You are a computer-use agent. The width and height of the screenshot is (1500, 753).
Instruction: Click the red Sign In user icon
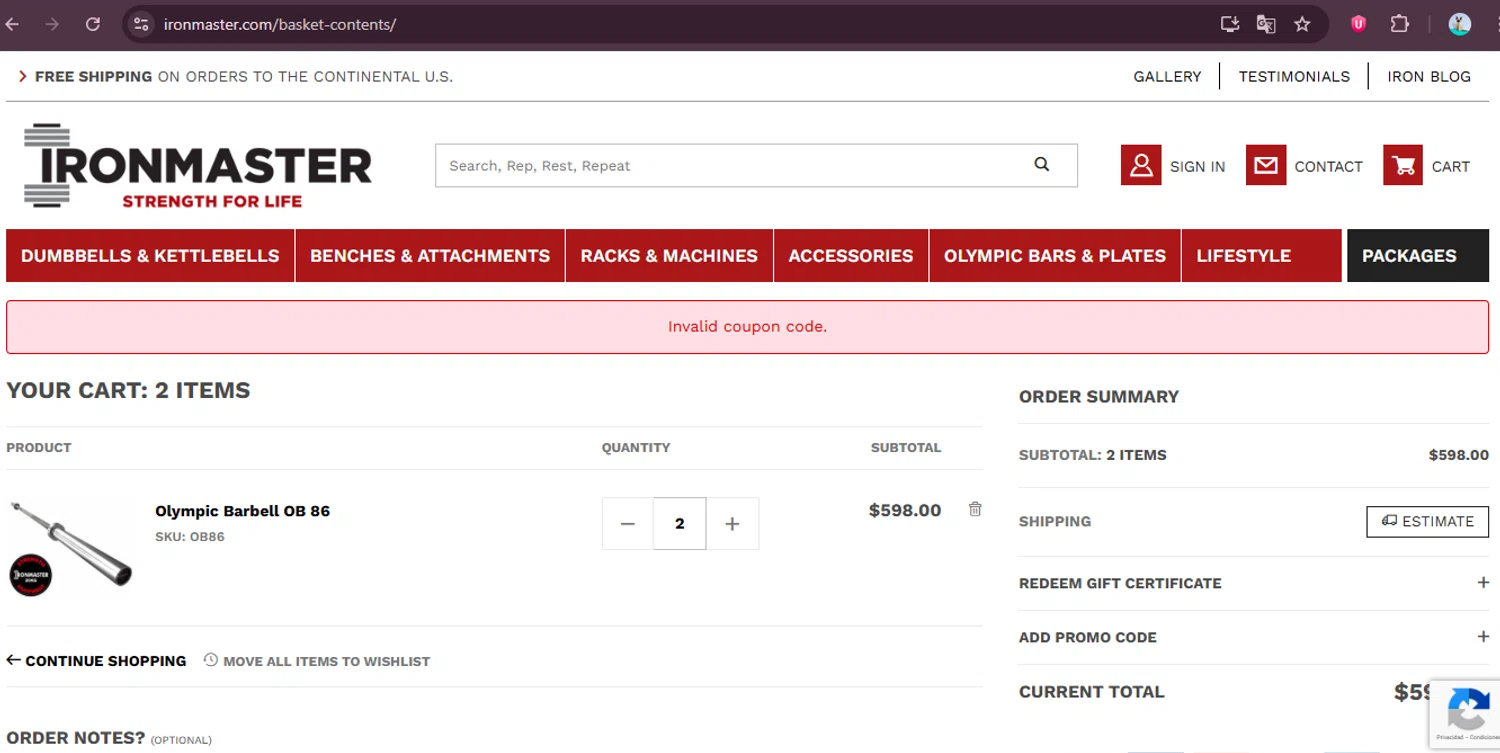click(x=1141, y=166)
